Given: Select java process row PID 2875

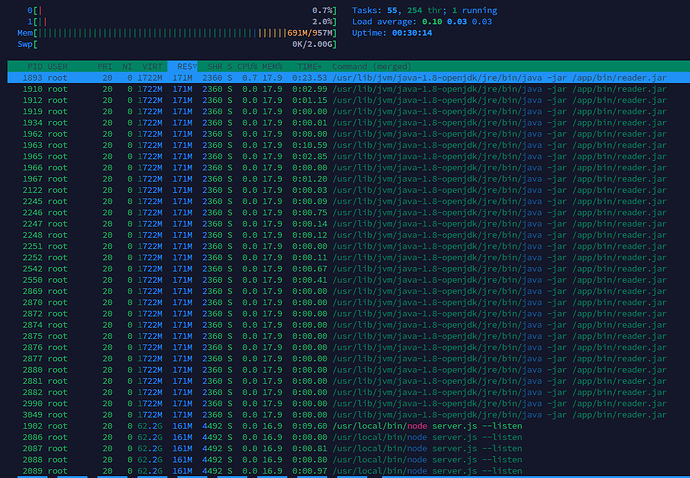Looking at the screenshot, I should click(x=349, y=336).
